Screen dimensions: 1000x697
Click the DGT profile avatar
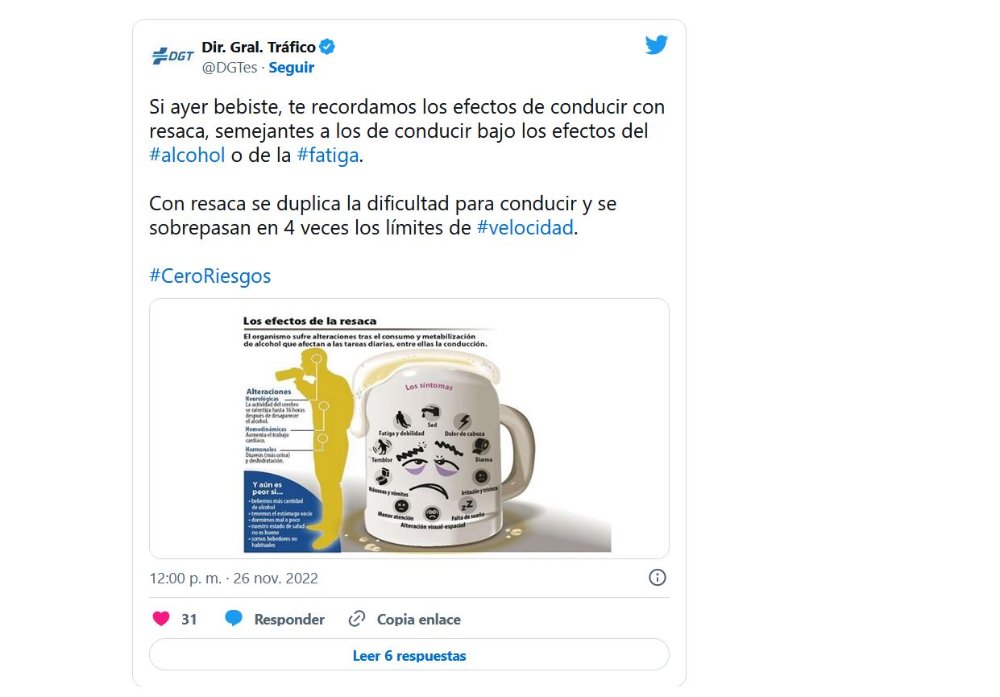[x=172, y=56]
